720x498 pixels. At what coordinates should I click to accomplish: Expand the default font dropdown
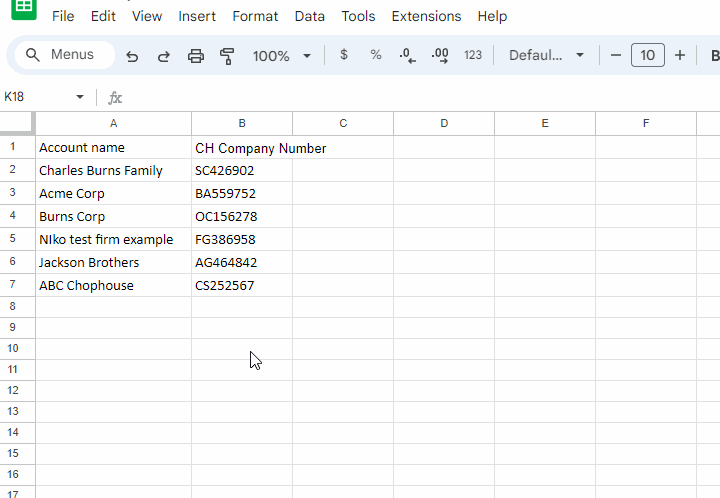[x=546, y=55]
